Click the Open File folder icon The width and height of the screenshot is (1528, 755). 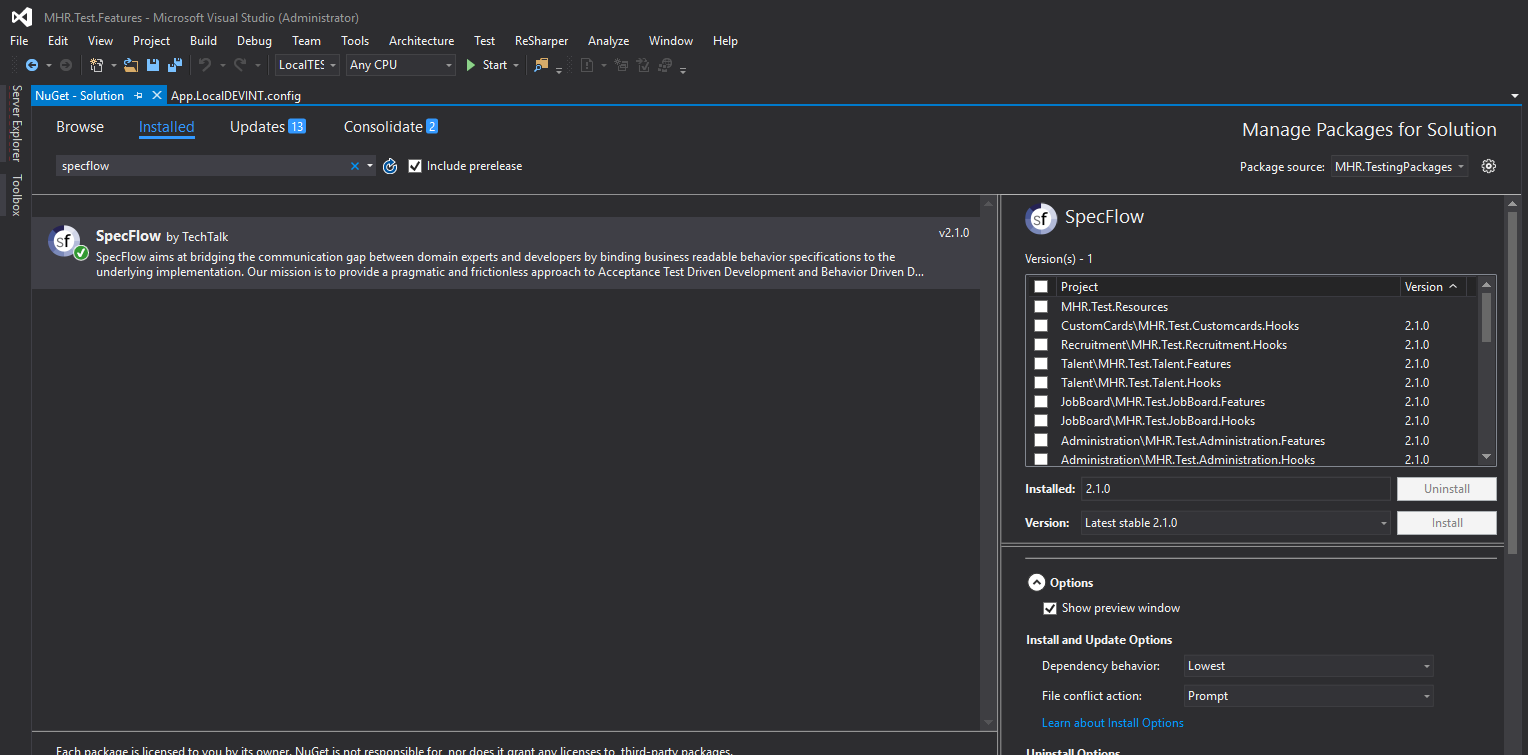[131, 65]
